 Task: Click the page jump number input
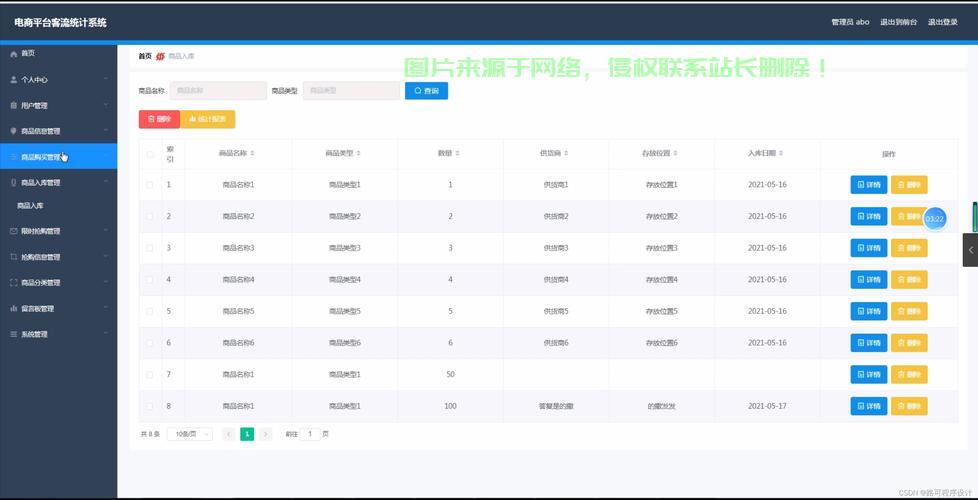(310, 434)
